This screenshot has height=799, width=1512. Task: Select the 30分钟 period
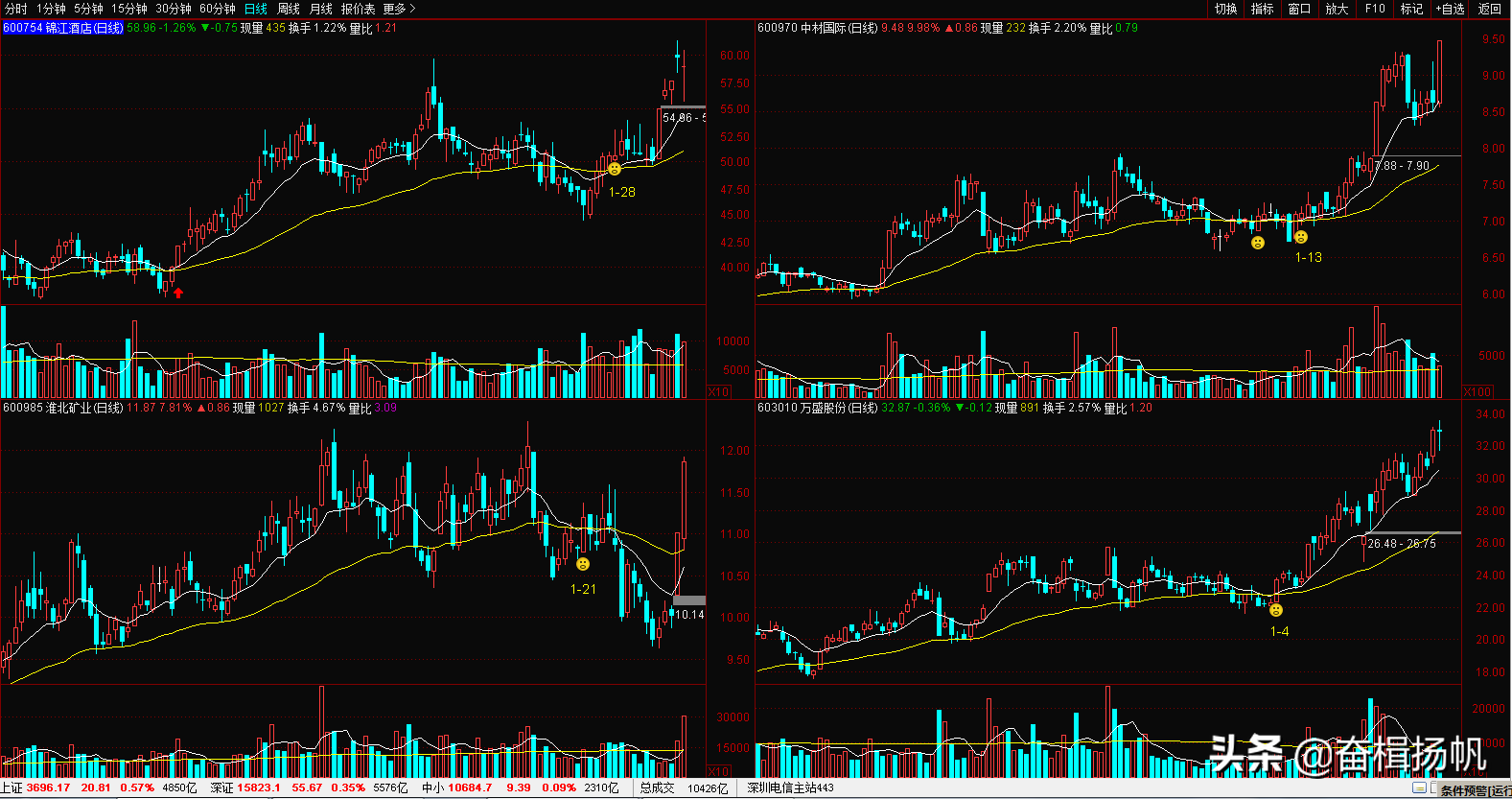(x=174, y=9)
